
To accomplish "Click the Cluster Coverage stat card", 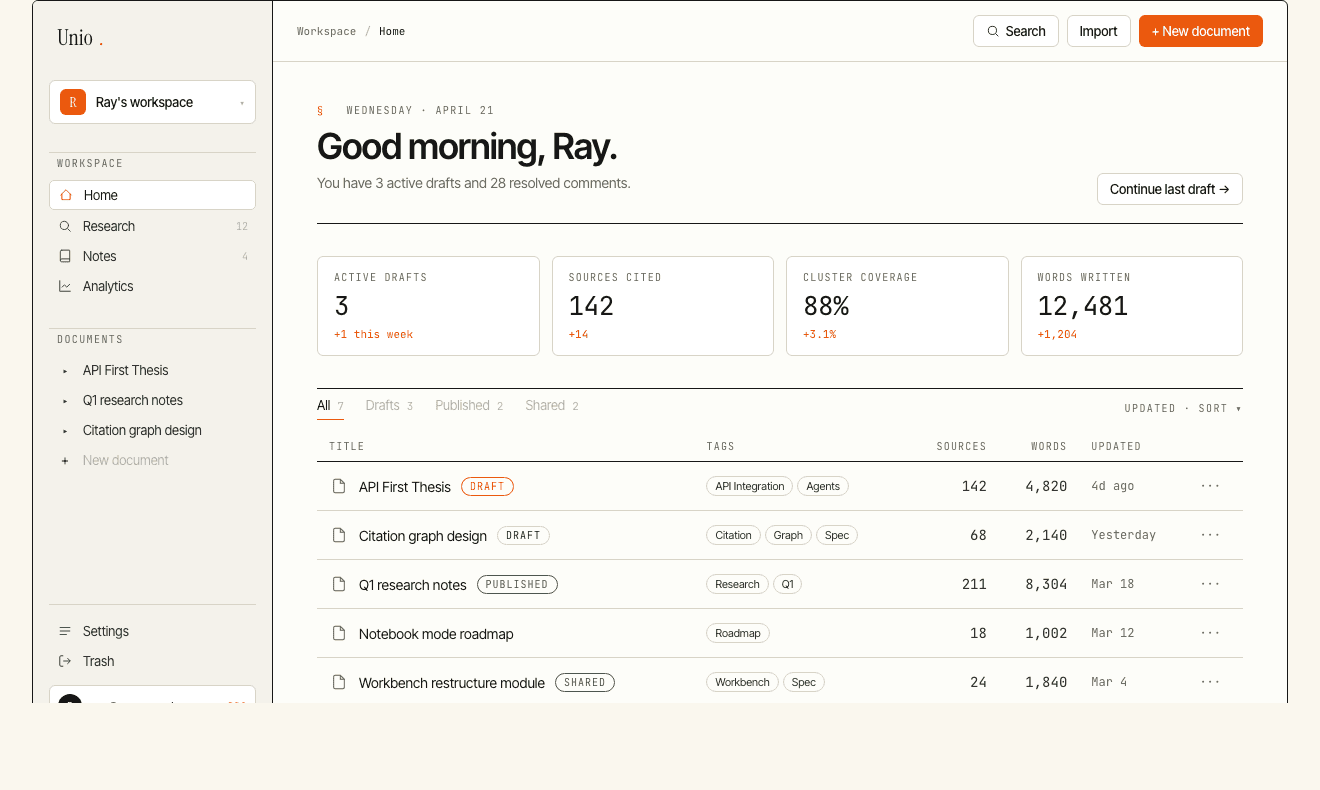I will tap(897, 306).
